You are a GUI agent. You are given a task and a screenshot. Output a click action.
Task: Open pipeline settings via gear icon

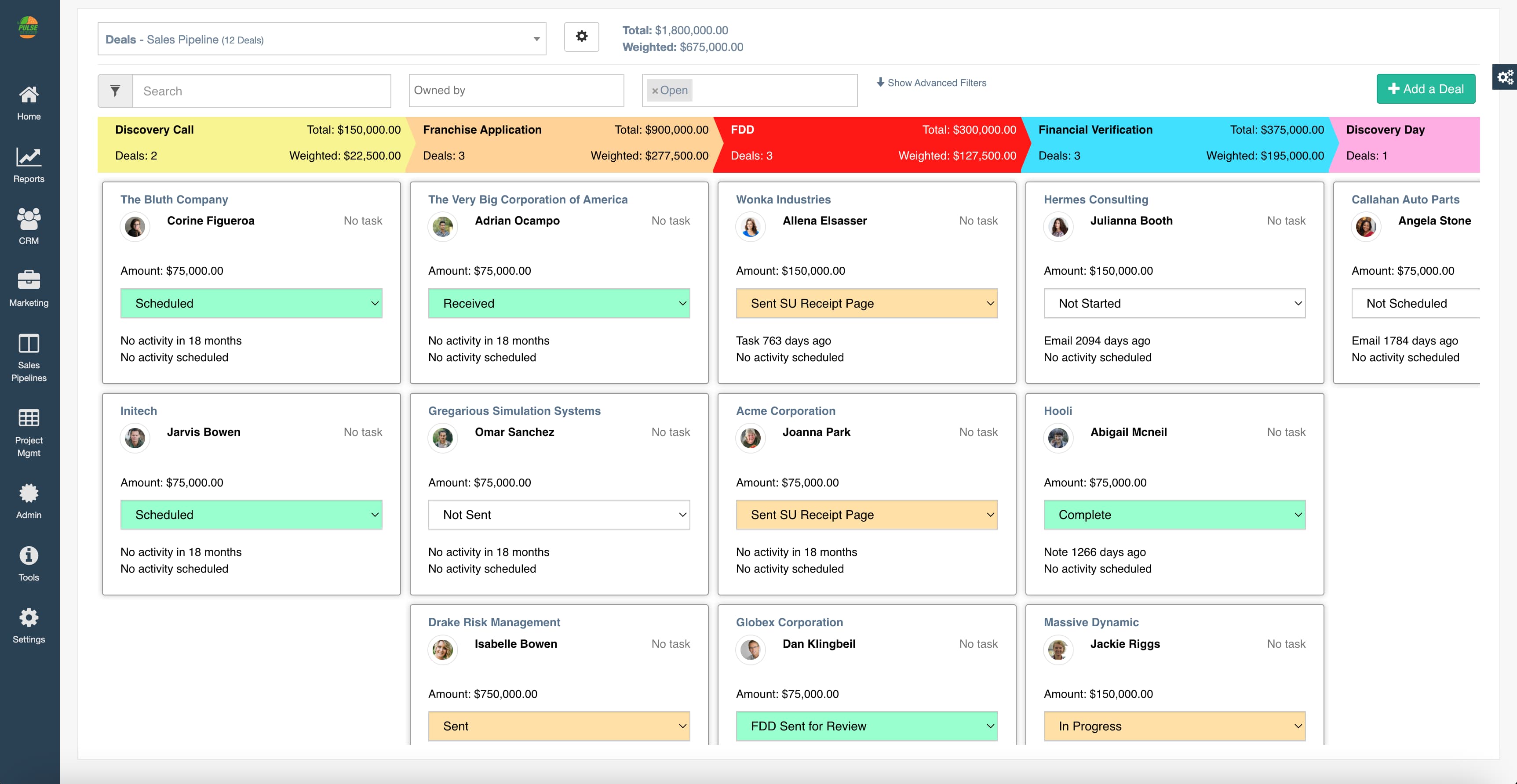(581, 36)
